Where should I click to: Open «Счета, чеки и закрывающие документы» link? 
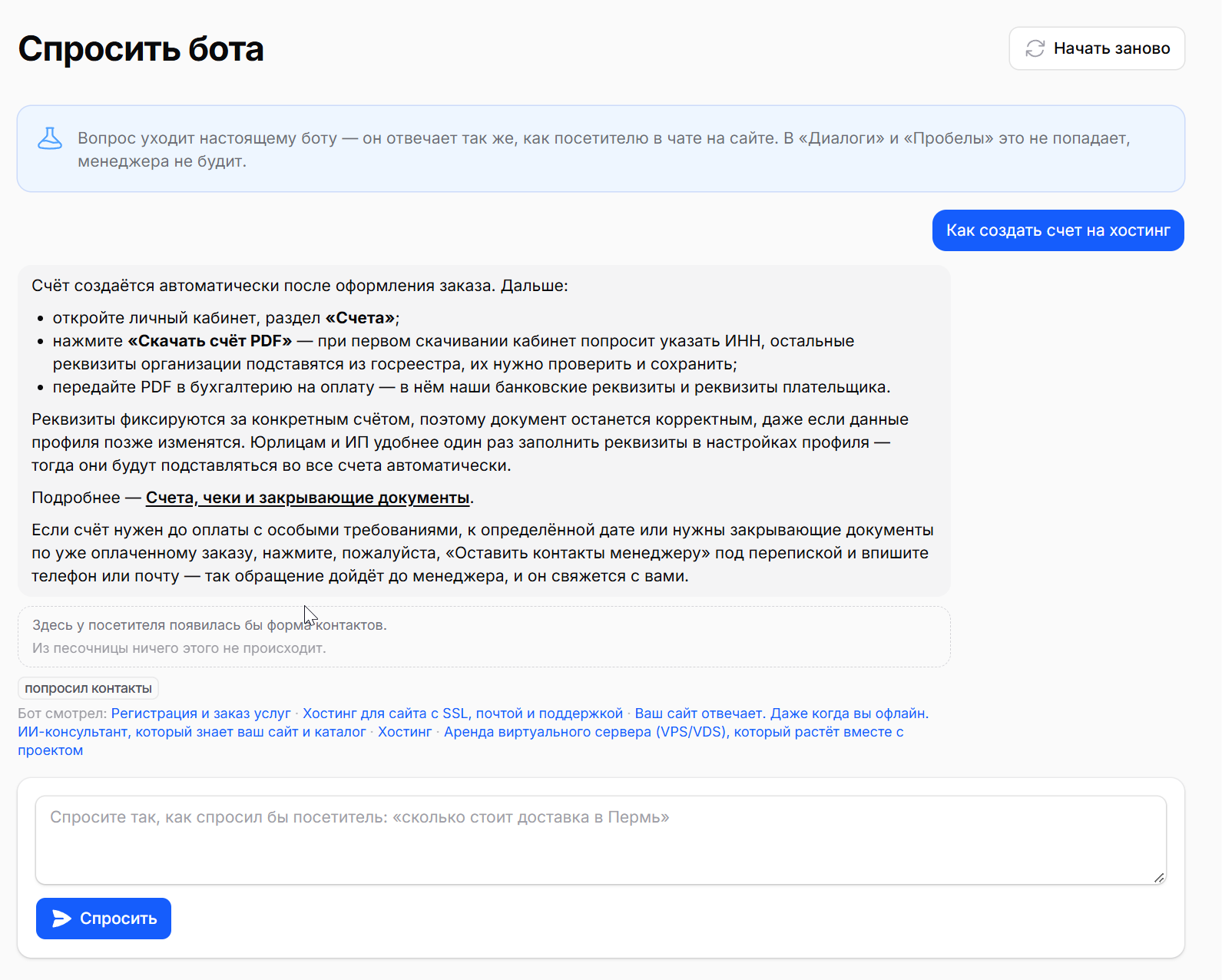(307, 498)
